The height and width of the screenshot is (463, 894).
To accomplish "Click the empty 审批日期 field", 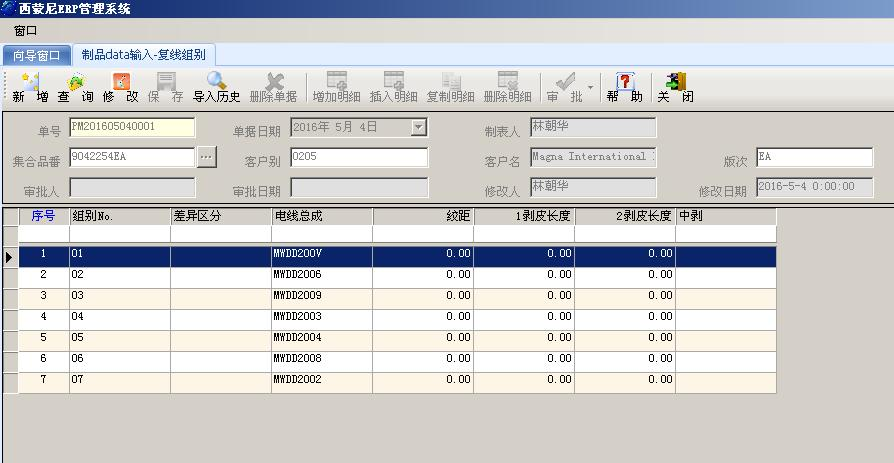I will (359, 187).
